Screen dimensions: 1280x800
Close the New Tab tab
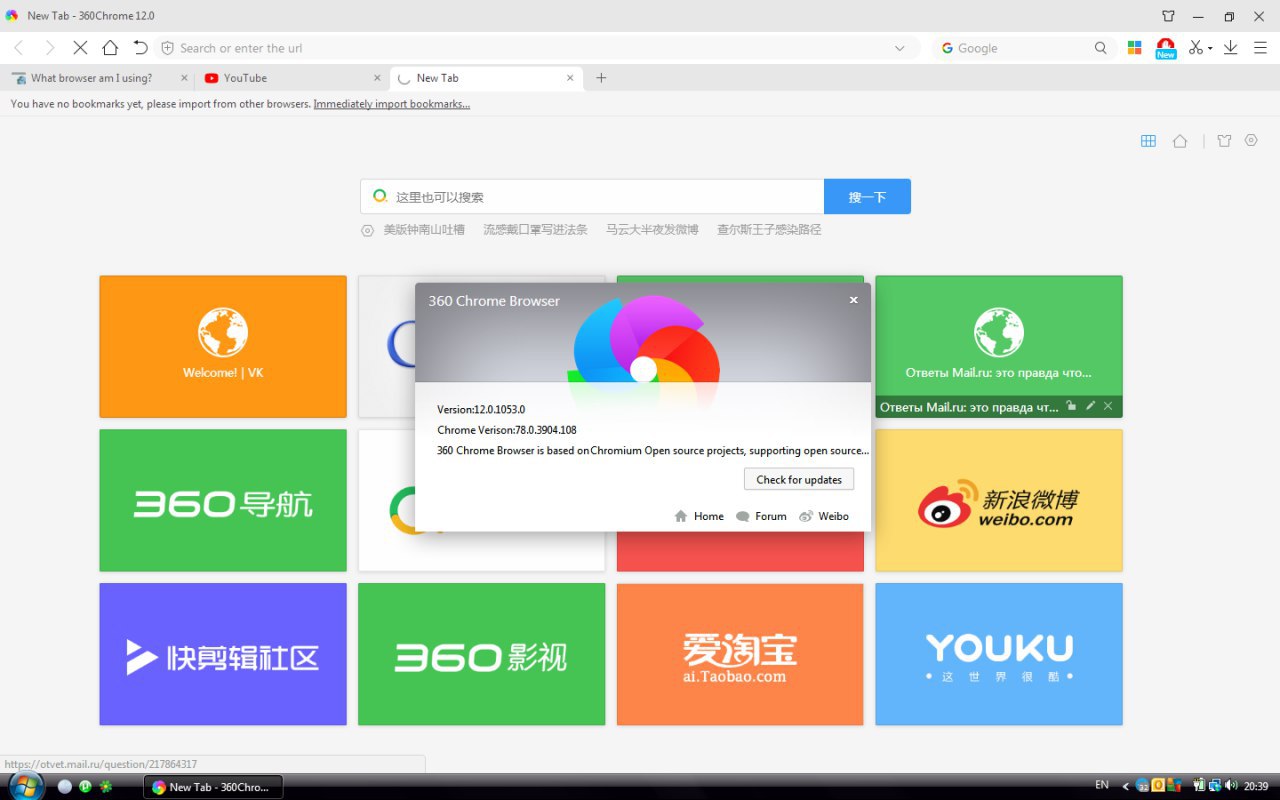570,78
